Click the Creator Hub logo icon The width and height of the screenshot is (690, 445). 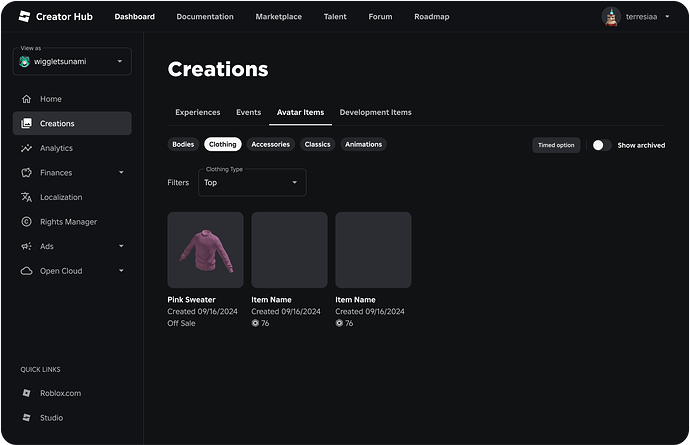(24, 16)
